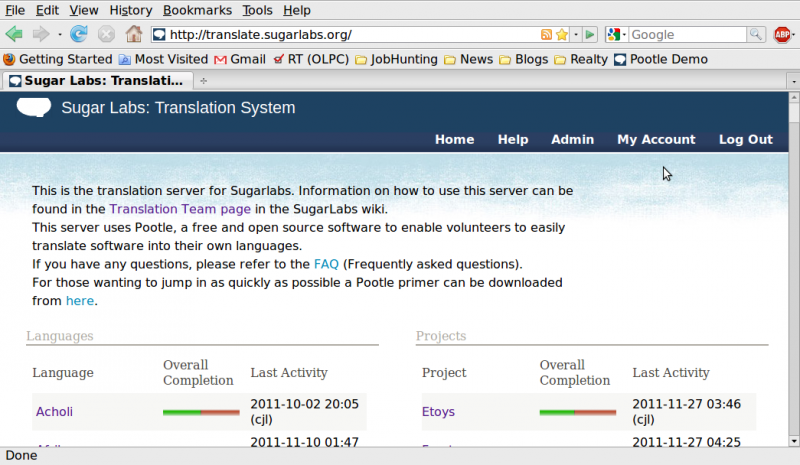Open a new tab with plus button
This screenshot has width=800, height=465.
tap(204, 81)
